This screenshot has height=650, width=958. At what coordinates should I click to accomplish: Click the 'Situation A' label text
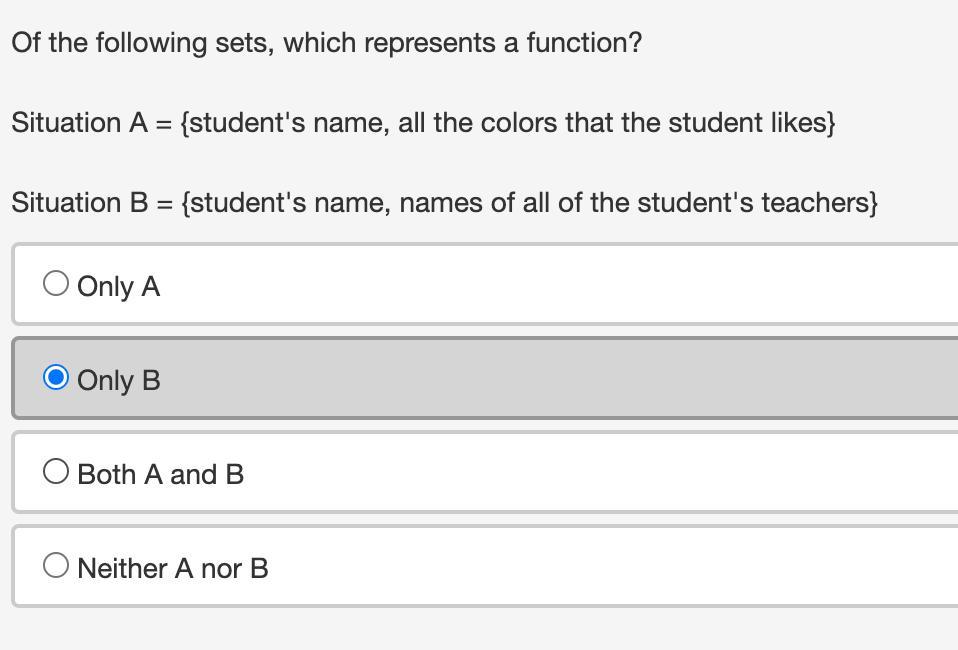point(80,123)
